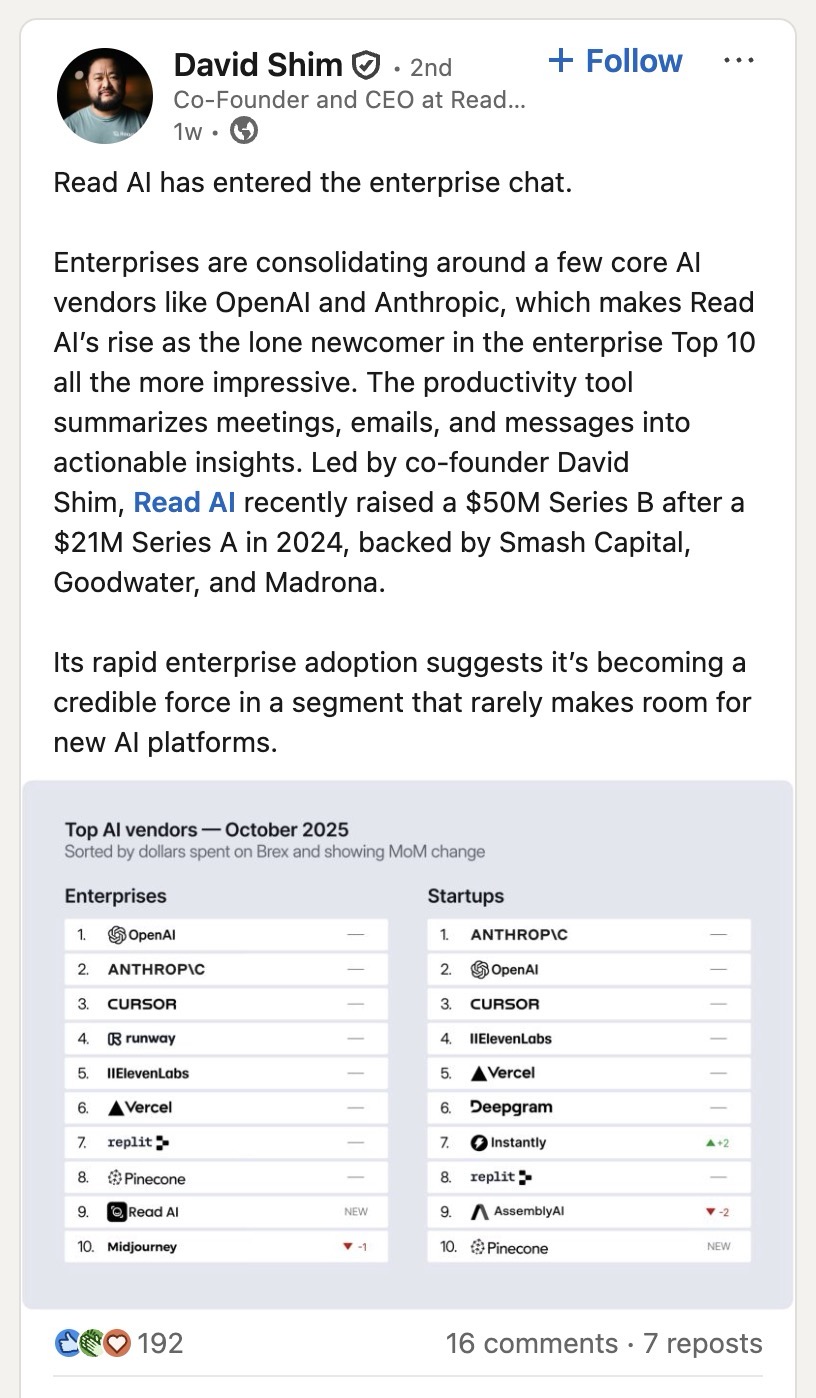Click the Replit logo at Enterprises rank 7
816x1398 pixels.
point(161,1142)
